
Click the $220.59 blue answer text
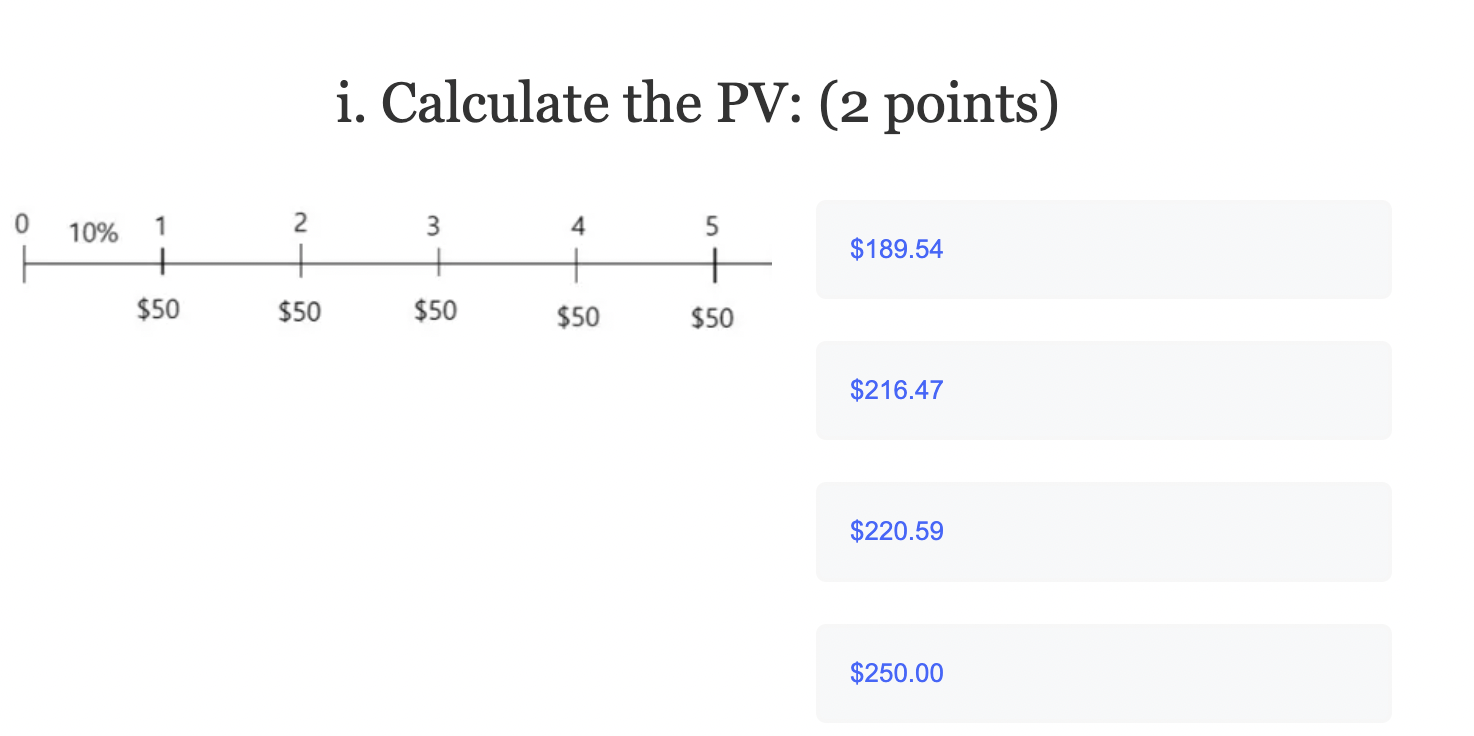click(897, 531)
